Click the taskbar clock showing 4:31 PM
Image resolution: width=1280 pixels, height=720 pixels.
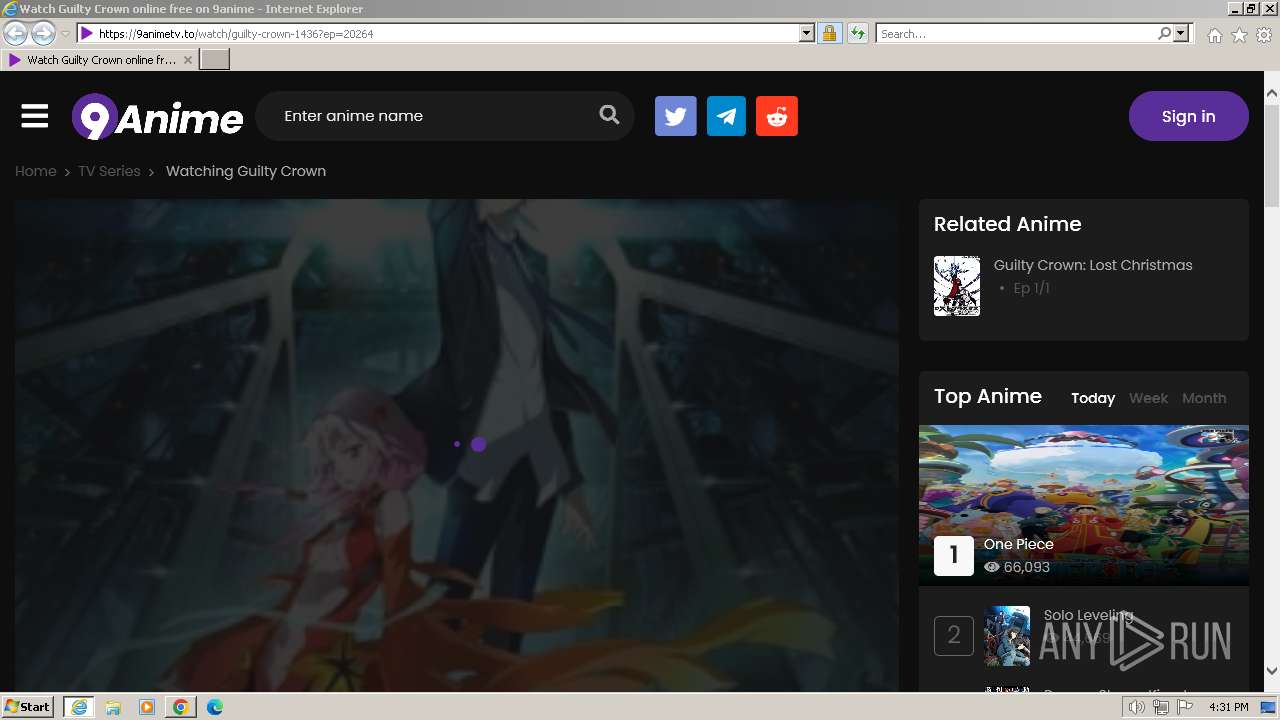(1228, 707)
